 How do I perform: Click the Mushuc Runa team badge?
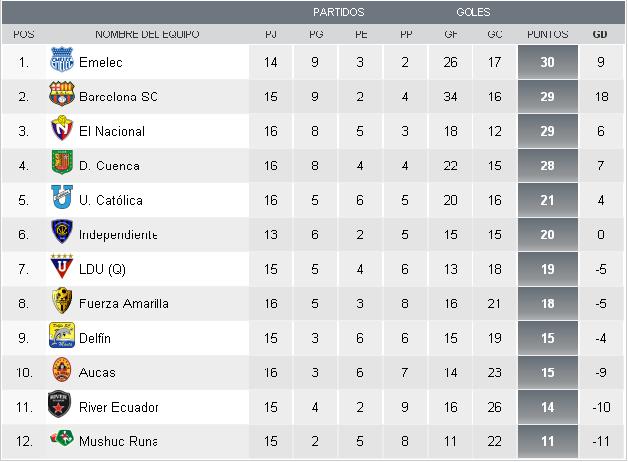[x=62, y=441]
